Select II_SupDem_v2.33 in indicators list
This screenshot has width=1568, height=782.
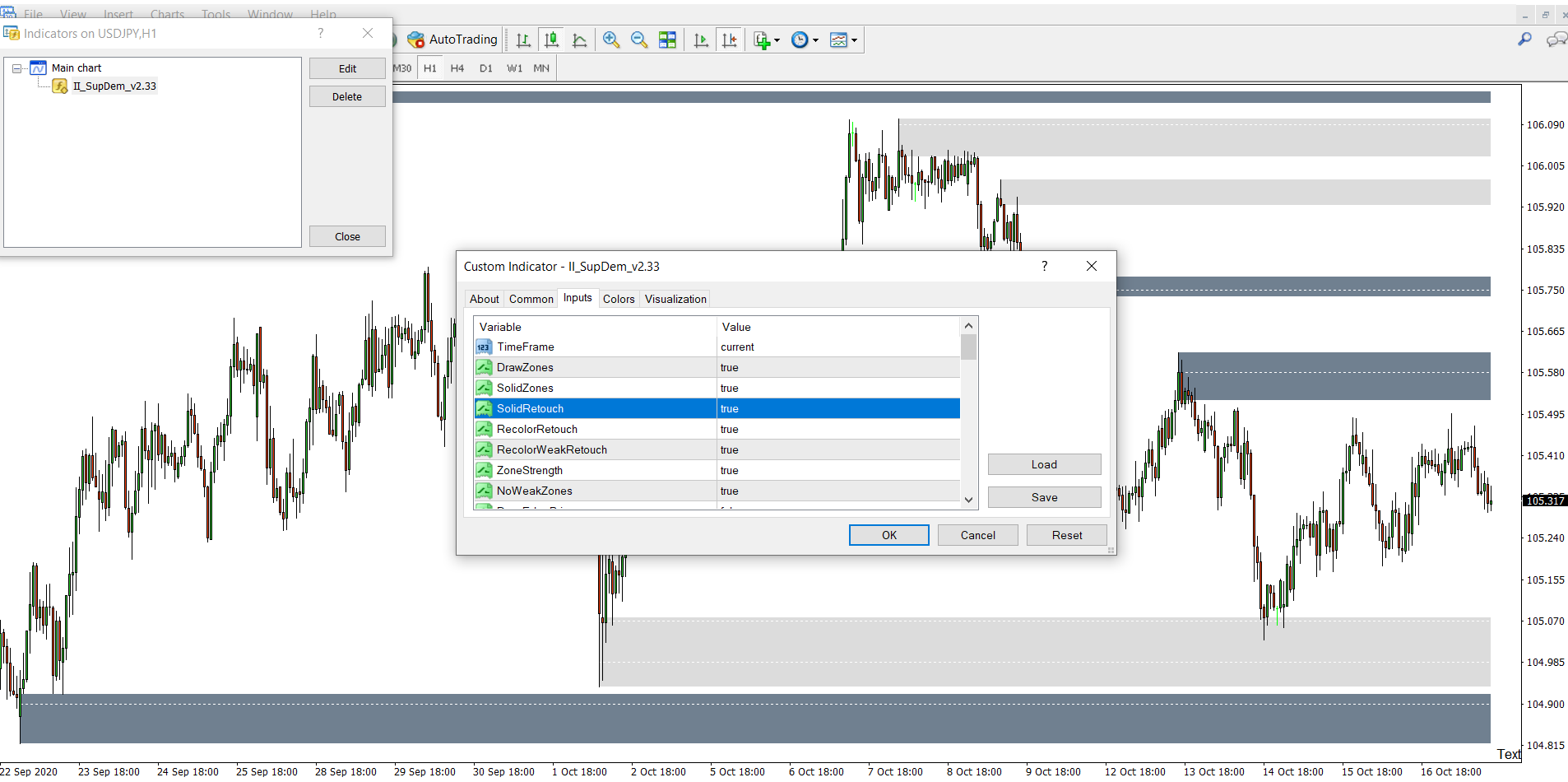click(114, 86)
